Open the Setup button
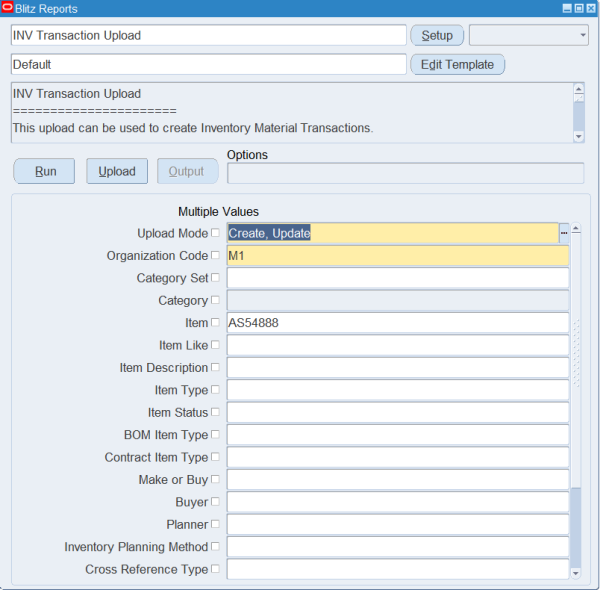Image resolution: width=600 pixels, height=590 pixels. pyautogui.click(x=437, y=35)
